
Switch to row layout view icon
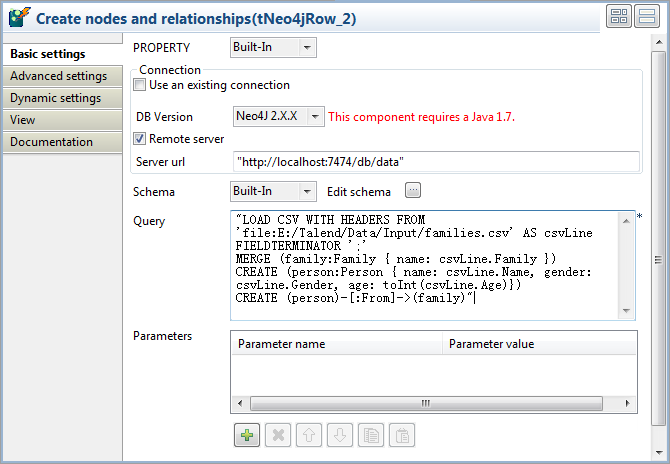(x=647, y=17)
